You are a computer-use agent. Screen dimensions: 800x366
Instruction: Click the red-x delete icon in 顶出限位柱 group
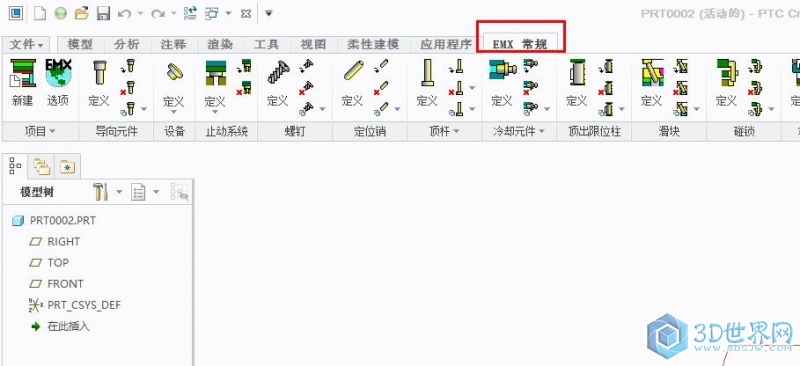click(606, 88)
